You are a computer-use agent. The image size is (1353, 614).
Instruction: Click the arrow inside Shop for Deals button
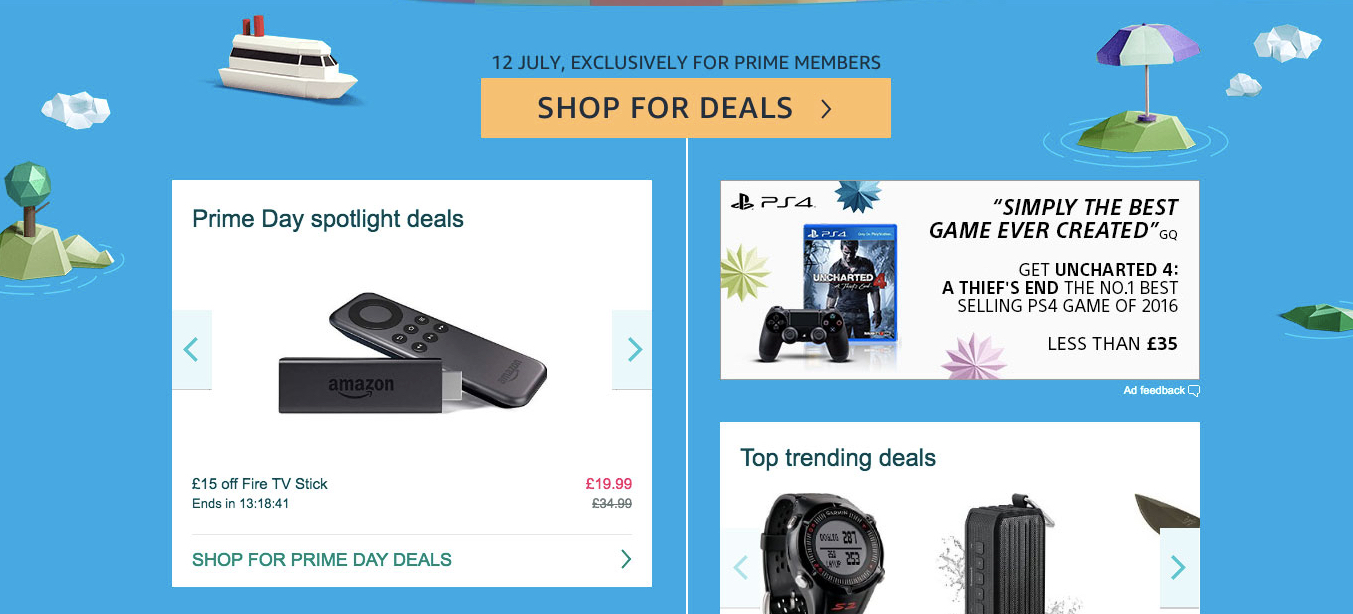[826, 108]
